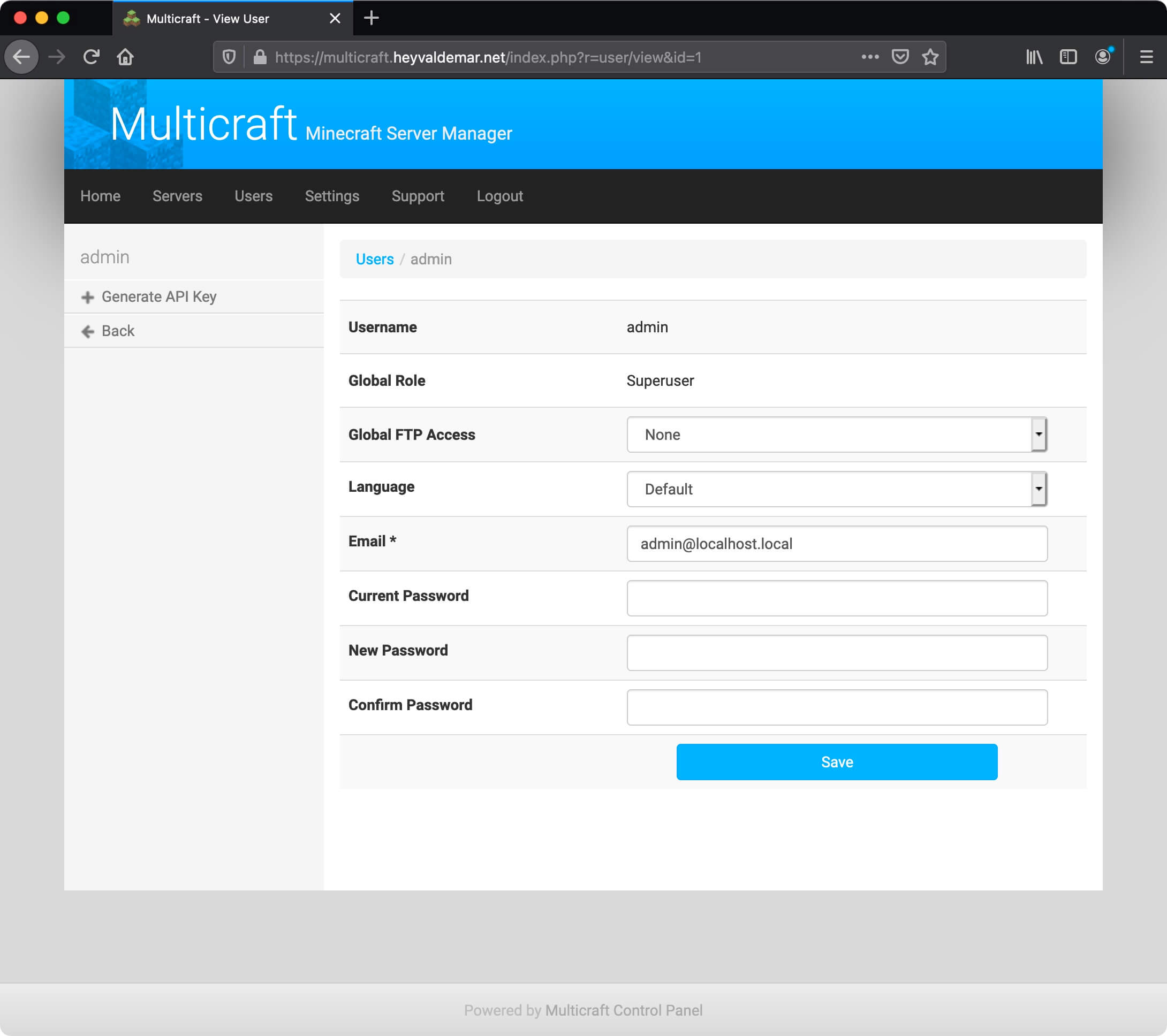Click the admin sidebar heading
1167x1036 pixels.
[x=105, y=257]
